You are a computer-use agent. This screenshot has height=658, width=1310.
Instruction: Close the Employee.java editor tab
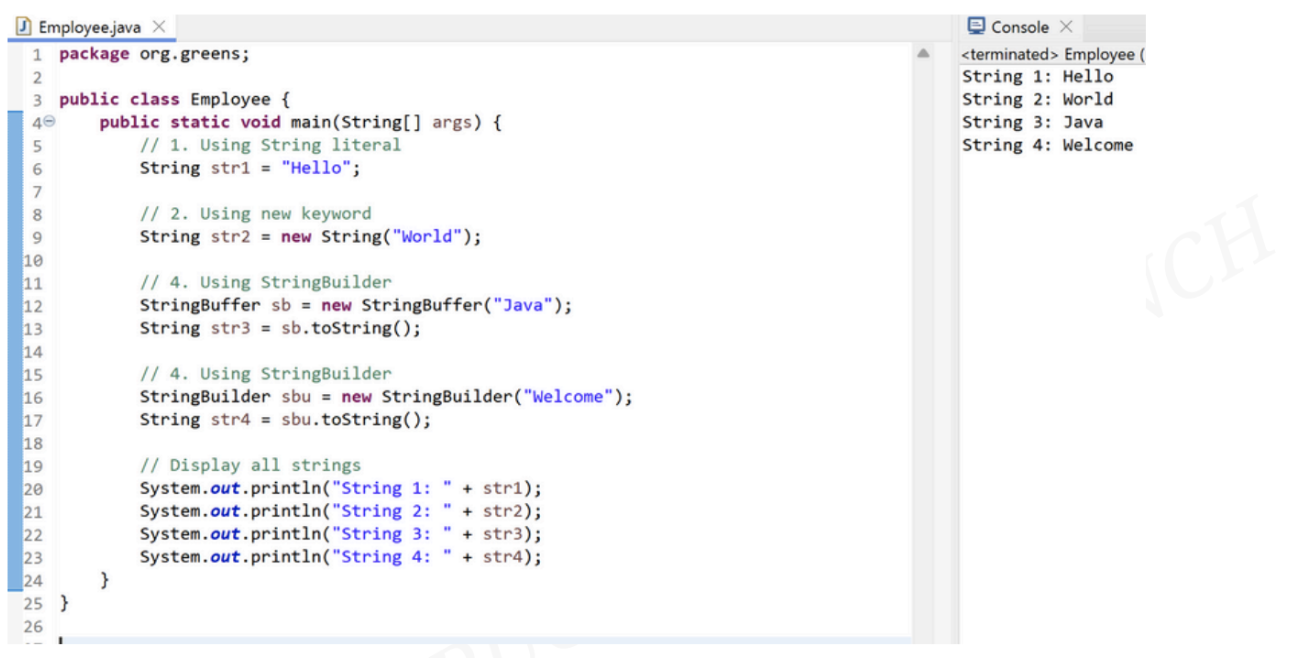158,27
